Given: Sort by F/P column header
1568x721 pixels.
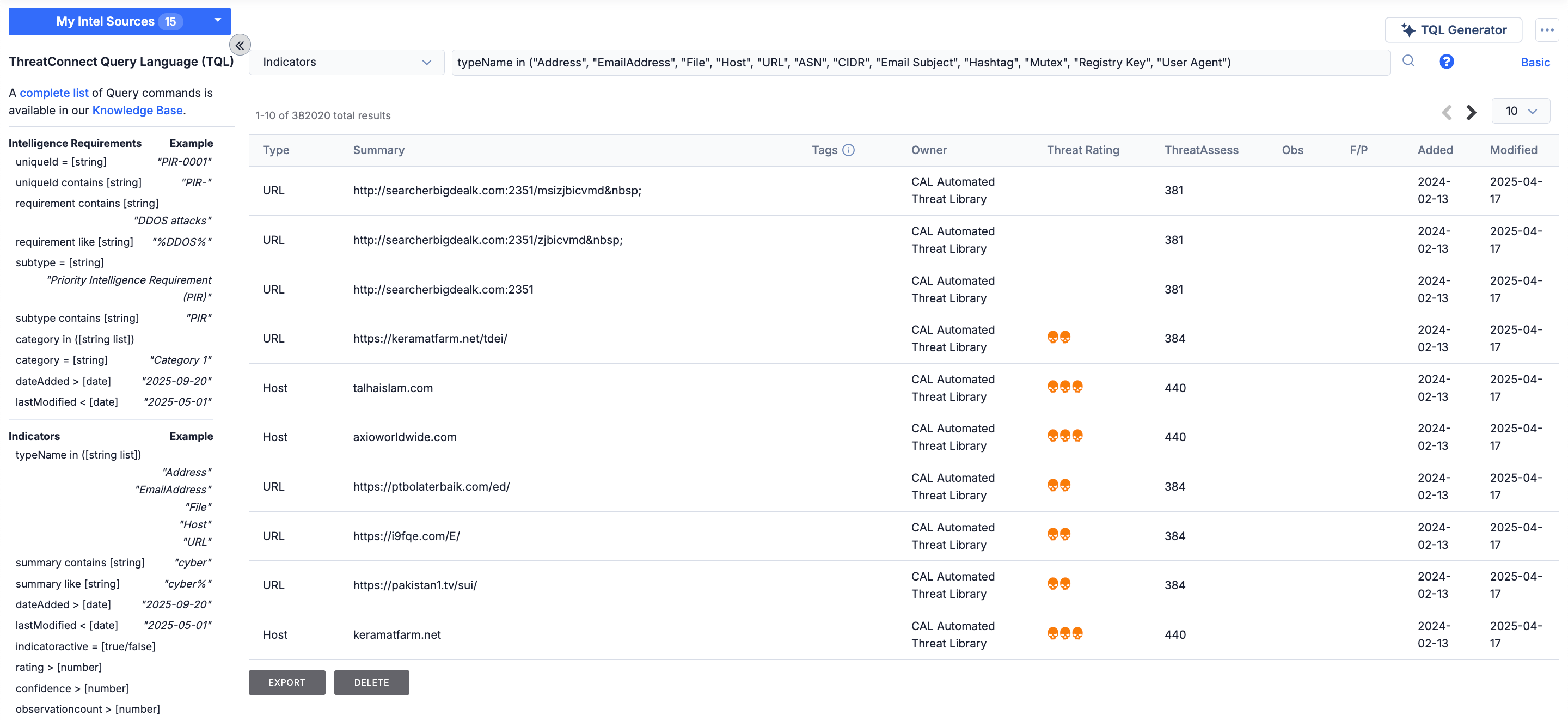Looking at the screenshot, I should point(1358,150).
